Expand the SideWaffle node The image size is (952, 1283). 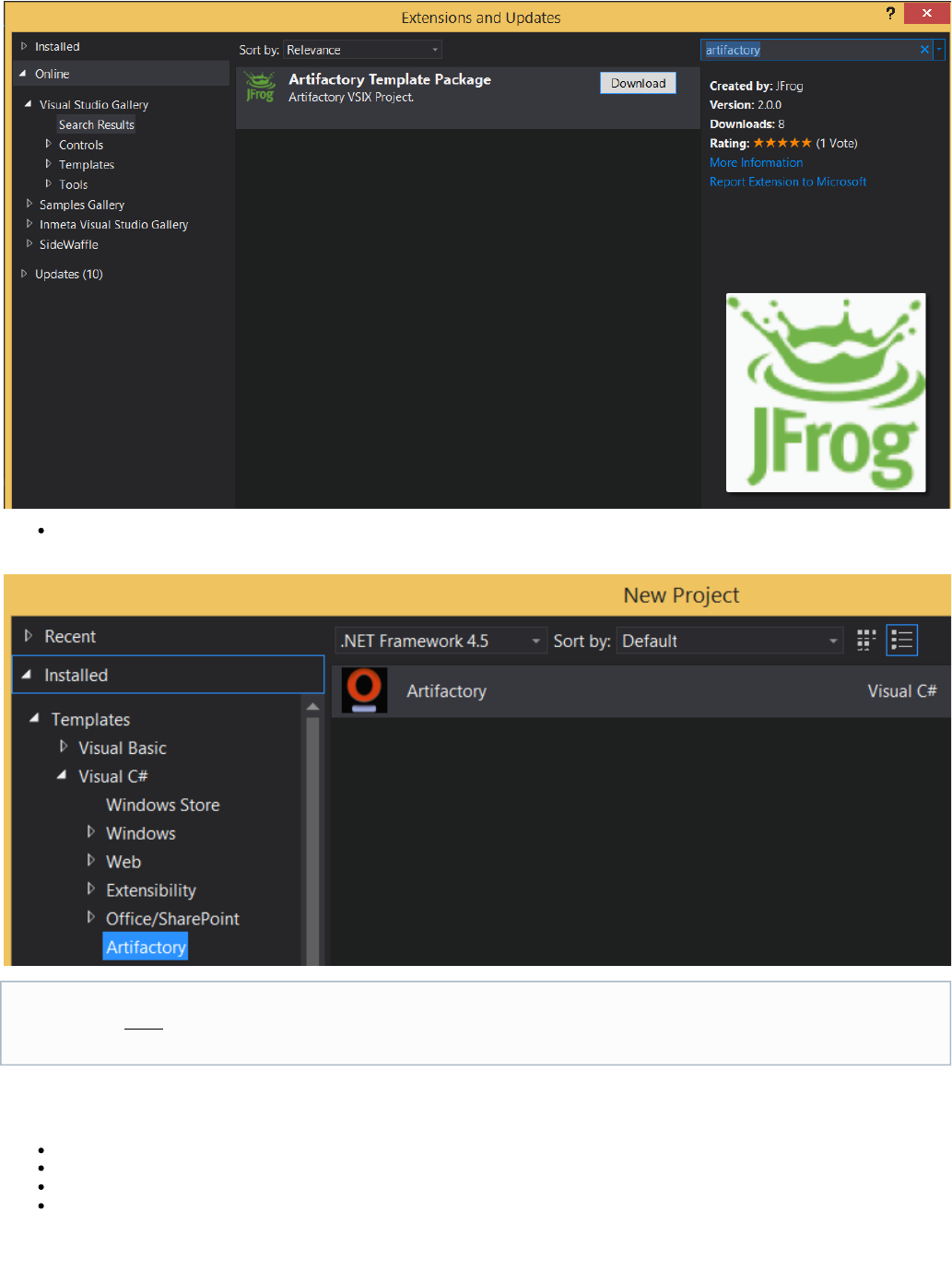click(x=29, y=244)
